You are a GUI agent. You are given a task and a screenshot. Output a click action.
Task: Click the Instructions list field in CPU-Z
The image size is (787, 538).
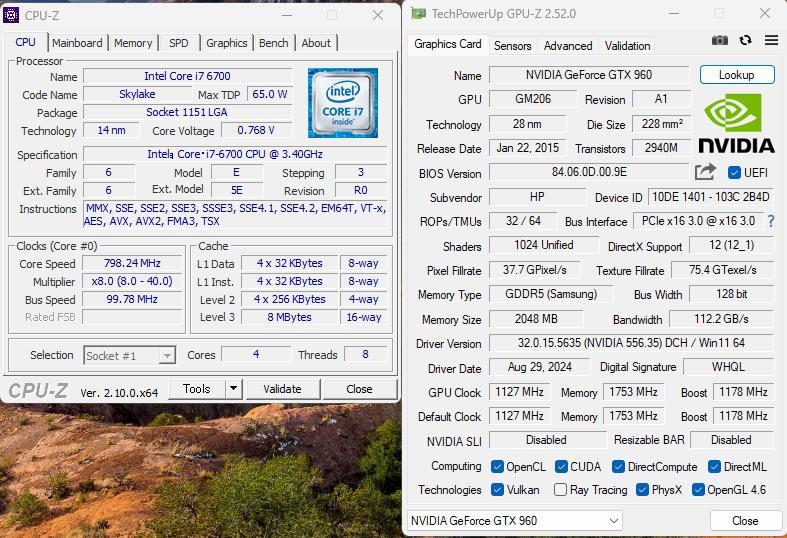(235, 214)
